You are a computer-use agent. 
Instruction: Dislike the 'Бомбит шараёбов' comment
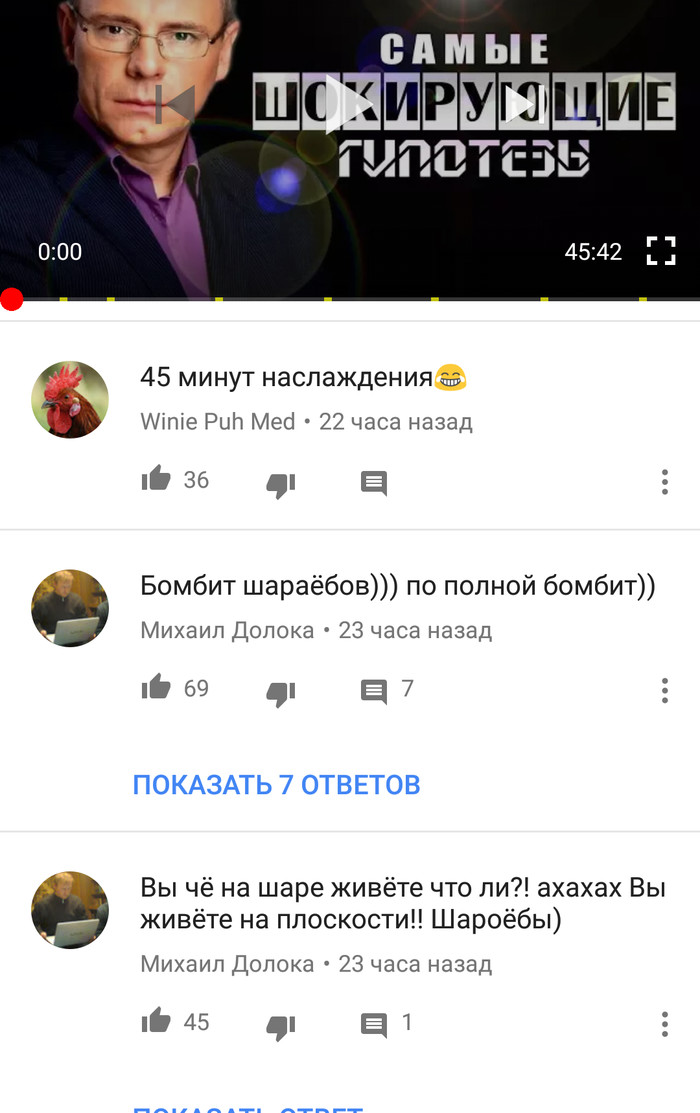pos(280,693)
